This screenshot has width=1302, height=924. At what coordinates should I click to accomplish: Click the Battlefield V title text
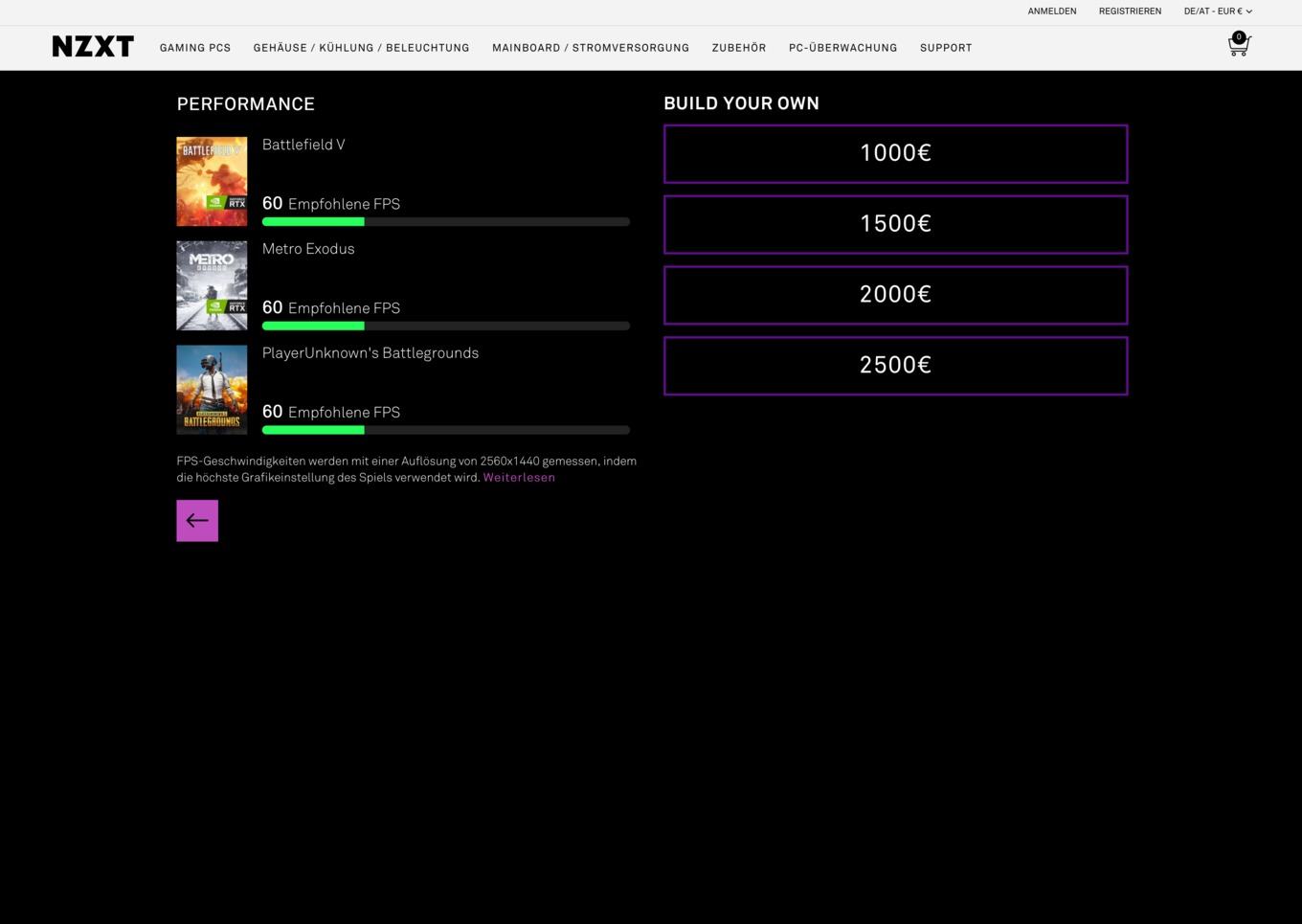click(x=303, y=145)
